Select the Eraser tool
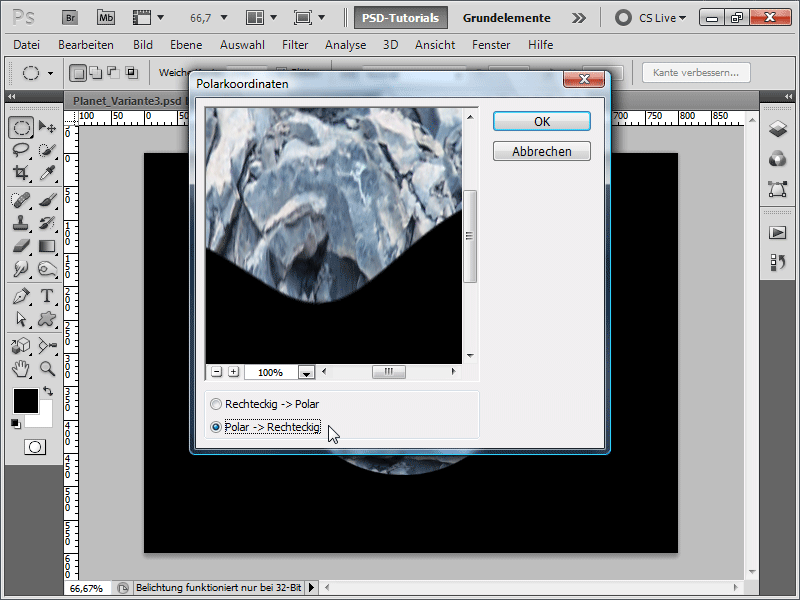This screenshot has width=800, height=600. click(x=21, y=246)
